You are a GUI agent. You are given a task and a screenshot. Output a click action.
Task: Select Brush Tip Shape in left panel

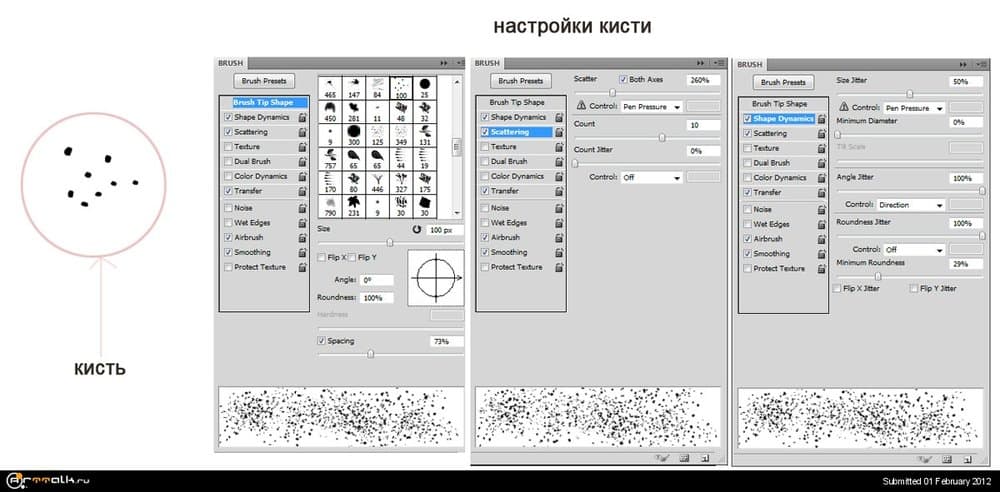pos(263,102)
